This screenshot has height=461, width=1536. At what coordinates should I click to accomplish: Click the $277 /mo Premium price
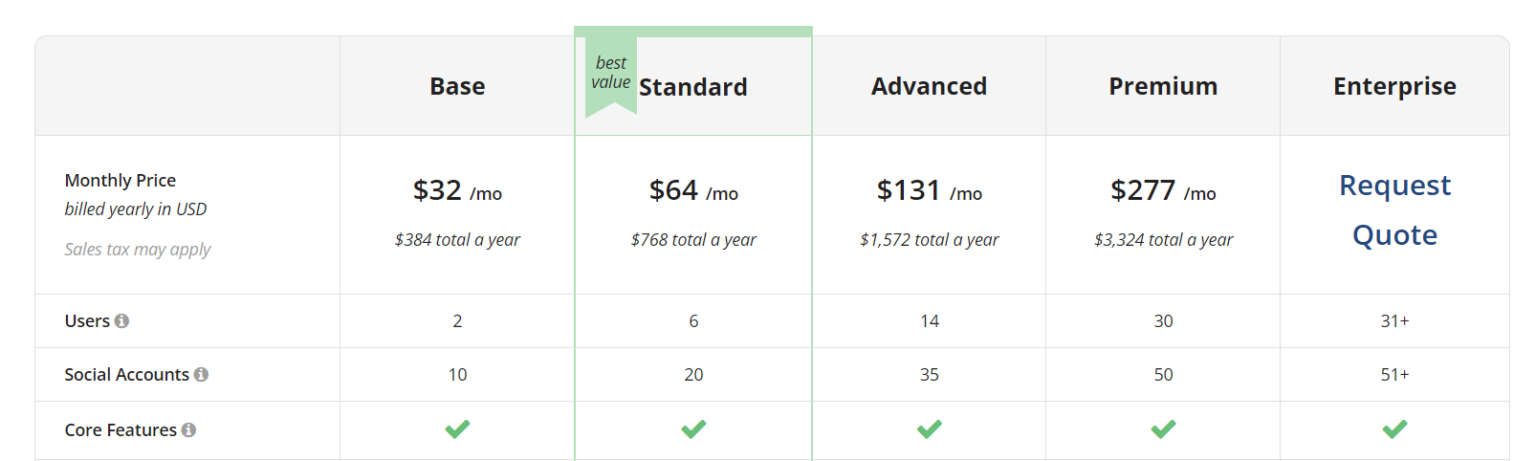pos(1163,190)
